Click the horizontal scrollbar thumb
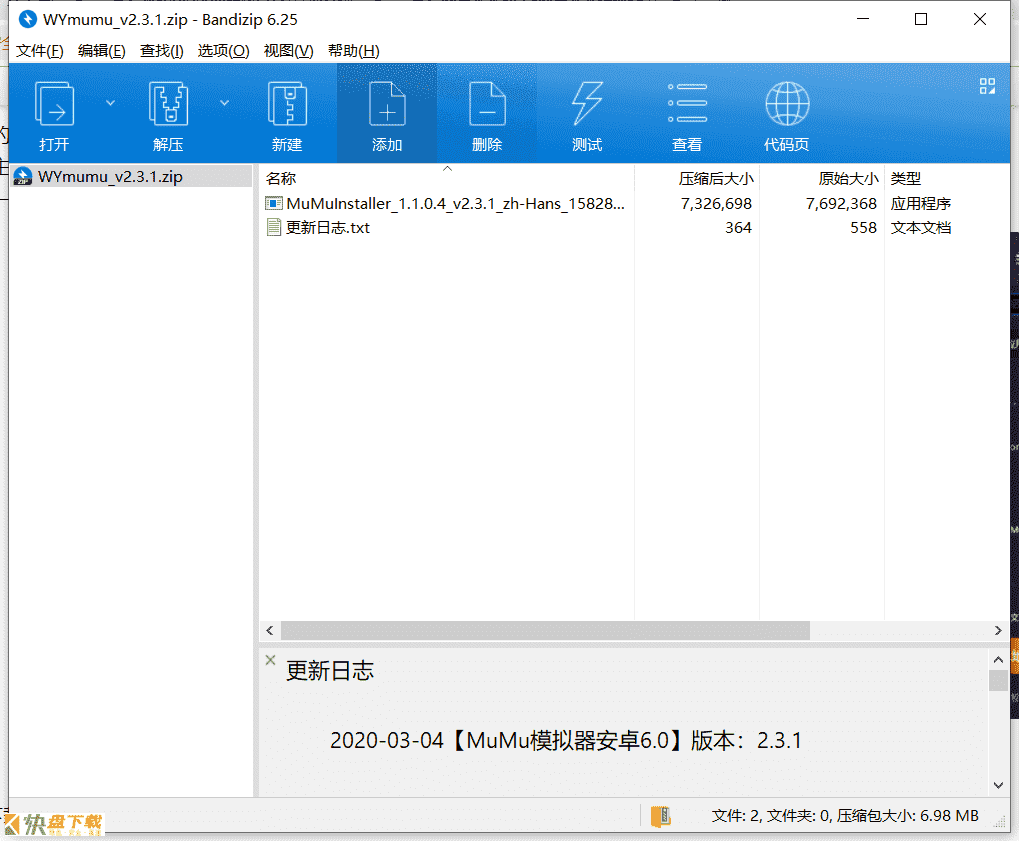 tap(545, 630)
